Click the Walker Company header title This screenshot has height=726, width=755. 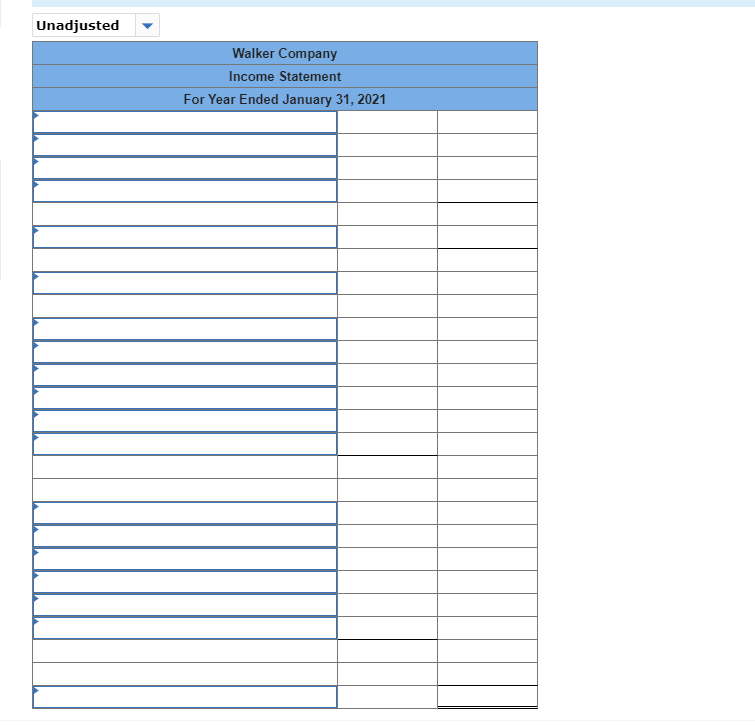285,53
